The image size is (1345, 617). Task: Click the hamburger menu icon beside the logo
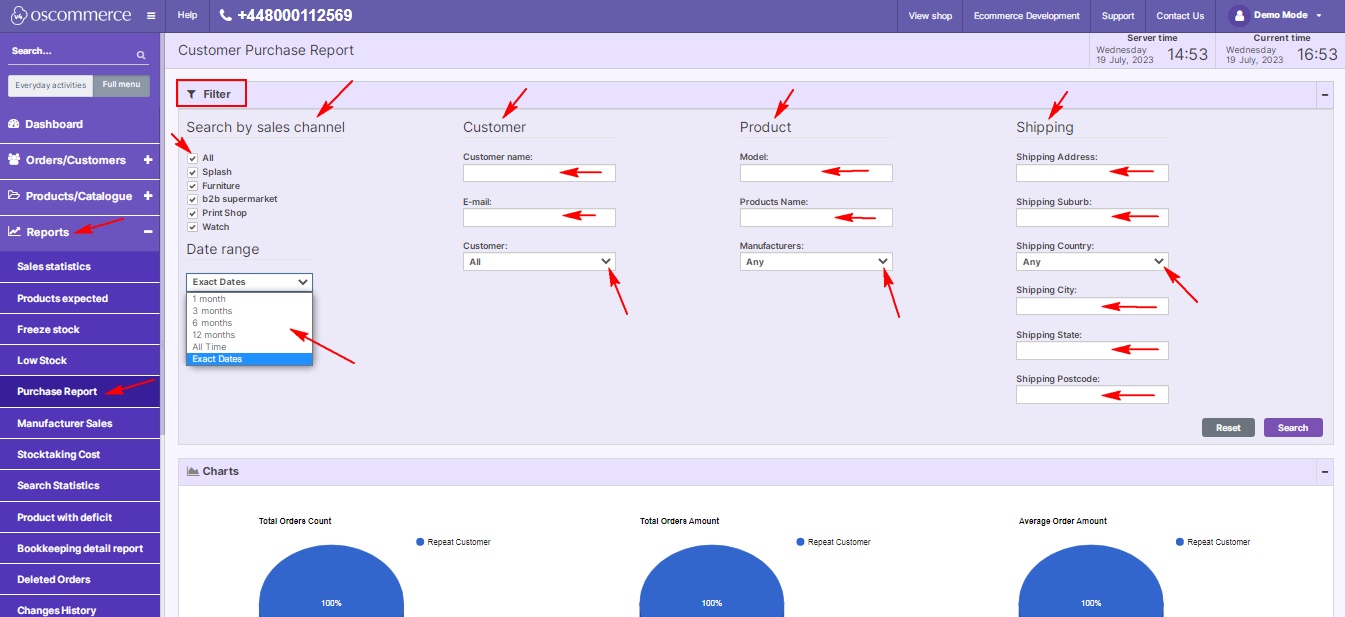(x=150, y=16)
